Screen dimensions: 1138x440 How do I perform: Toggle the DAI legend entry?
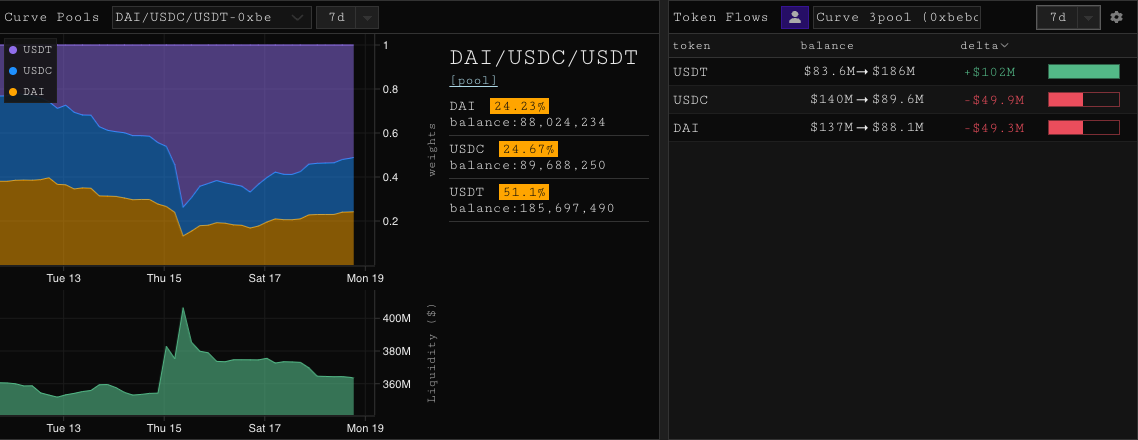[26, 92]
